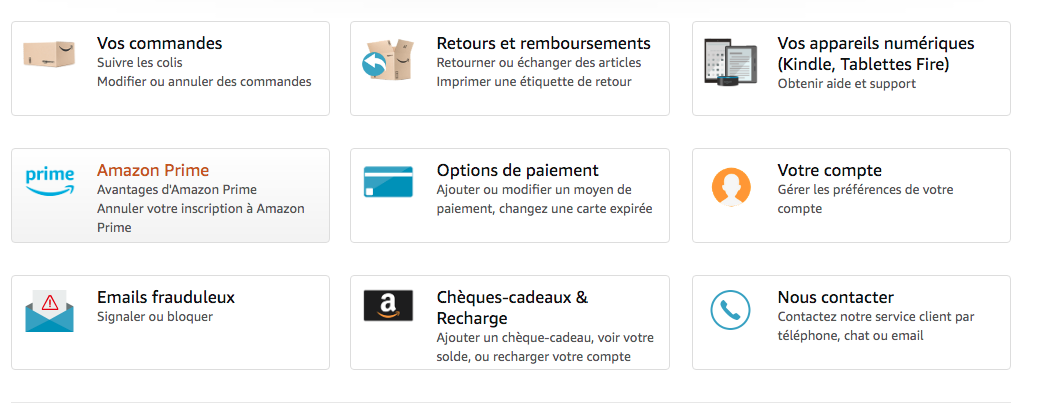Screen dimensions: 1053x418
Task: Click the blue credit card icon
Action: coord(388,181)
